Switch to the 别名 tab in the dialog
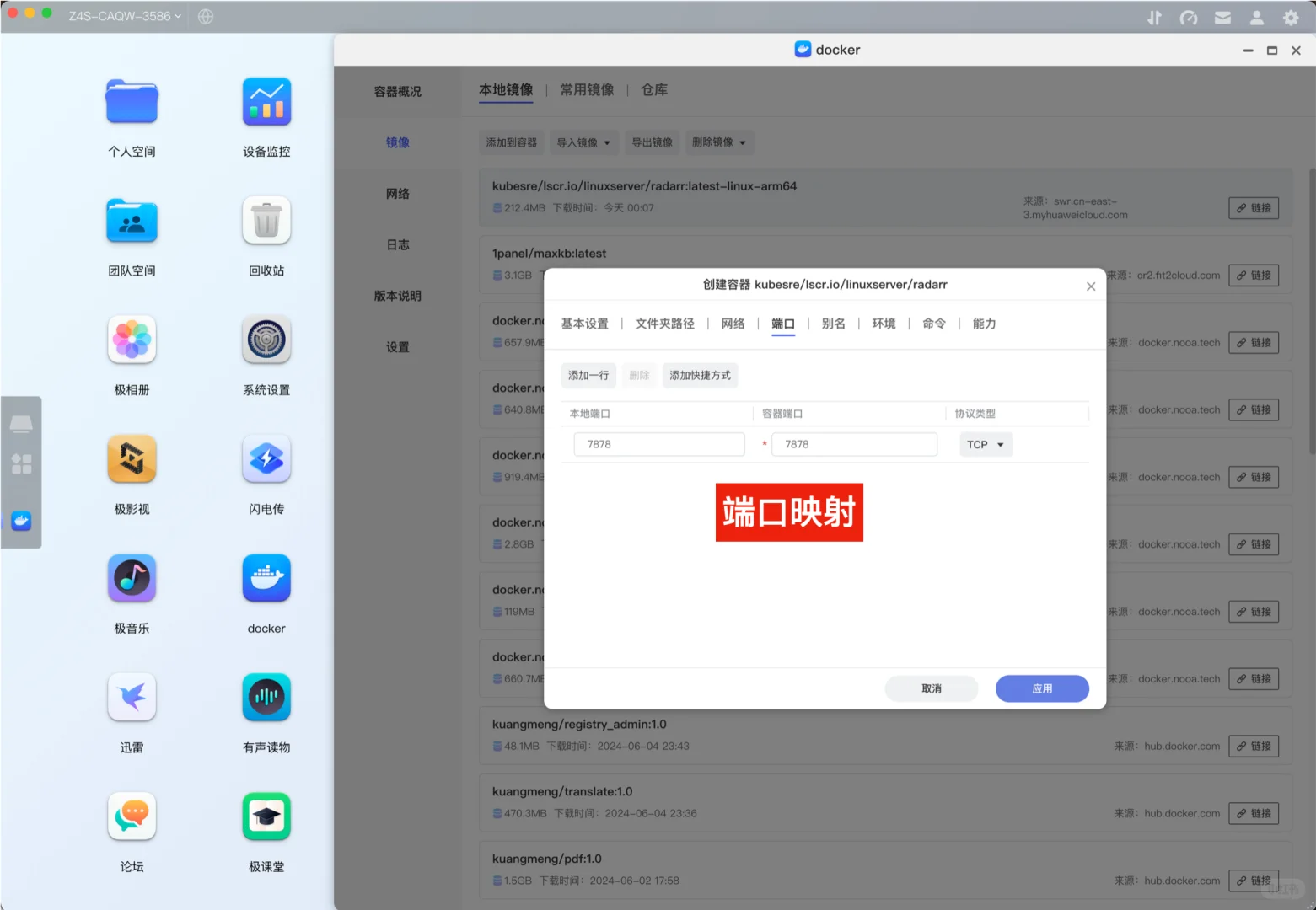 point(833,324)
